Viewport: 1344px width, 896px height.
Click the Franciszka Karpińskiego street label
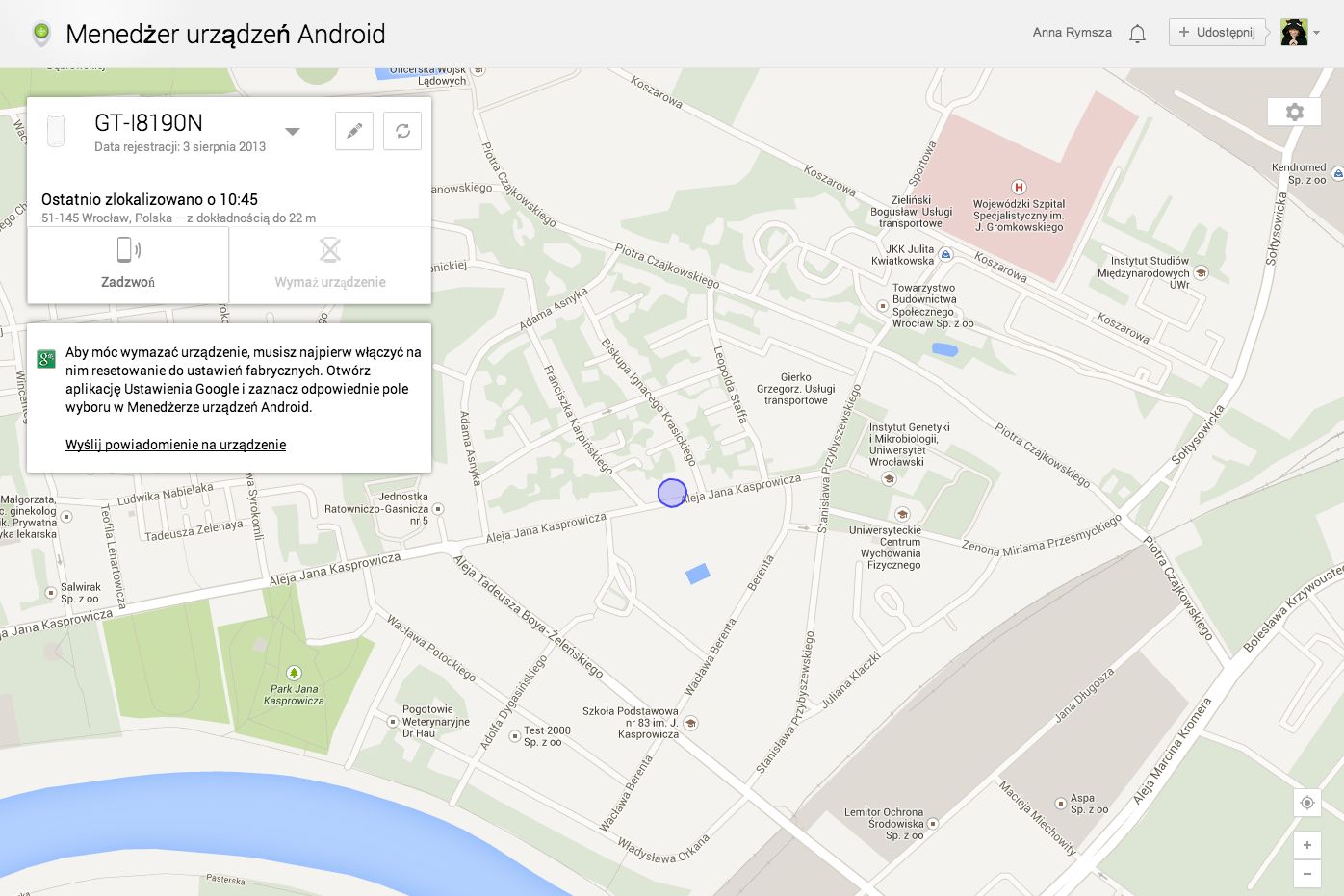pos(578,420)
